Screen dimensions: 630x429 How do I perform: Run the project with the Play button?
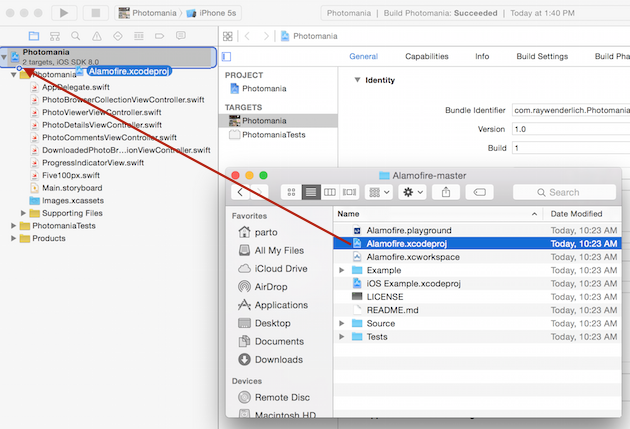[x=64, y=13]
